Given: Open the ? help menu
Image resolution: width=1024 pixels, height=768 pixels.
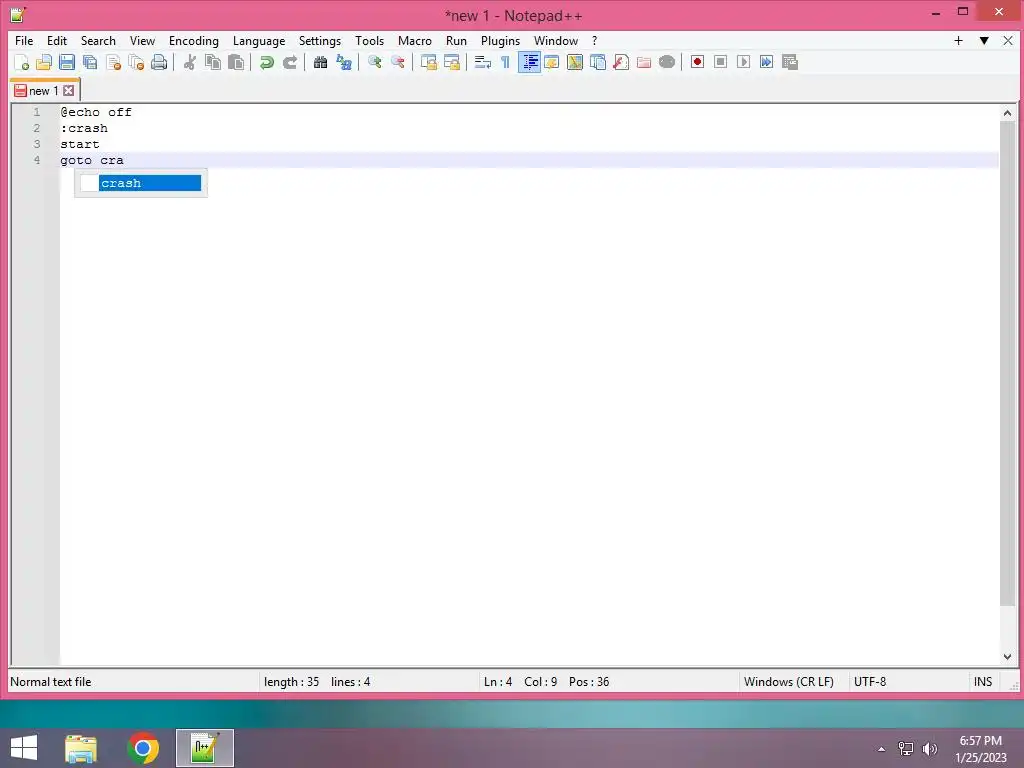Looking at the screenshot, I should click(594, 40).
